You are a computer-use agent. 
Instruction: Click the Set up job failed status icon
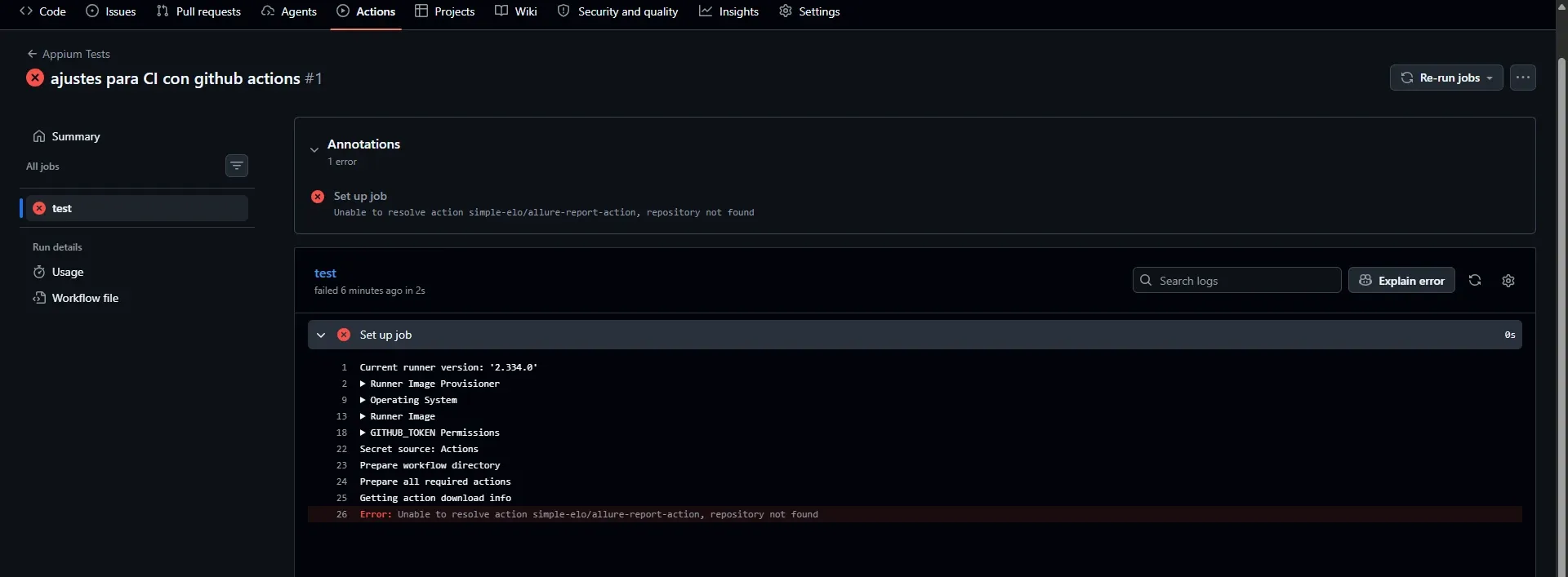point(344,335)
